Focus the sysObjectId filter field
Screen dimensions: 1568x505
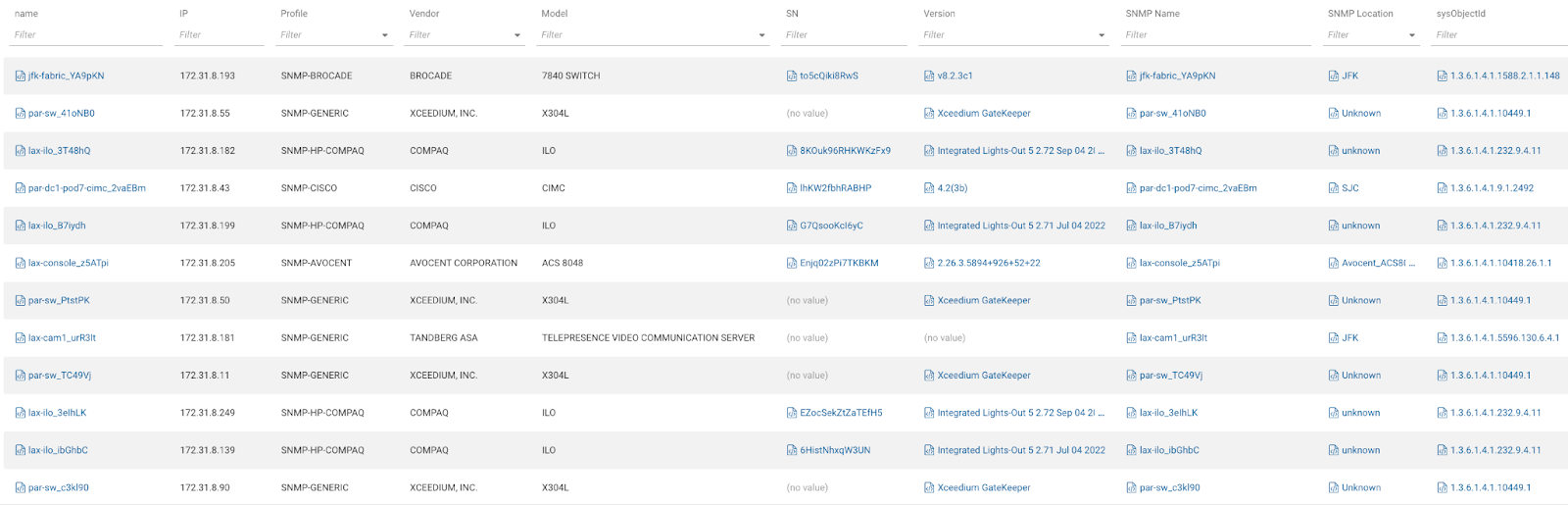point(1501,35)
